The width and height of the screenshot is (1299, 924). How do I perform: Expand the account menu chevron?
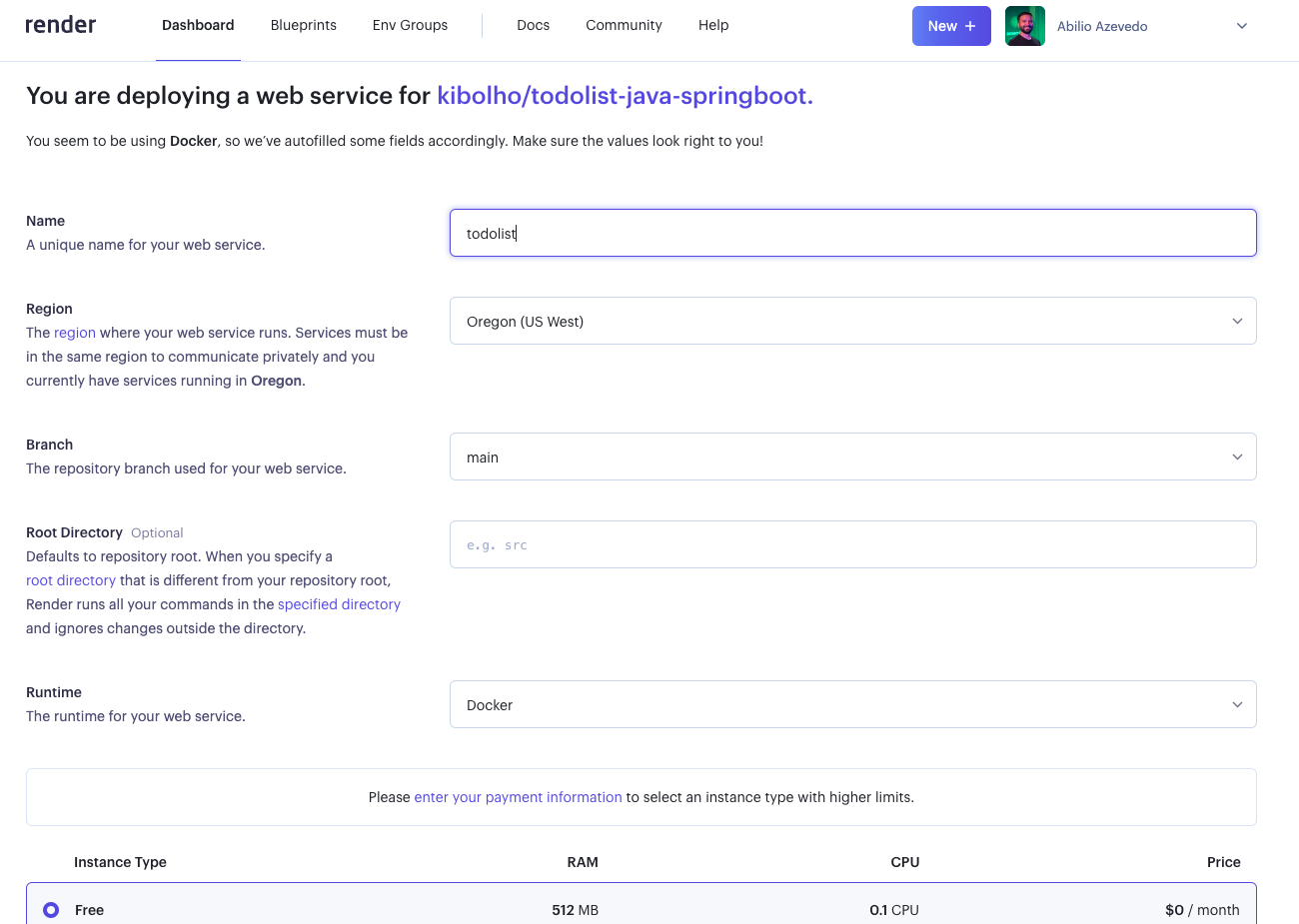(x=1242, y=26)
